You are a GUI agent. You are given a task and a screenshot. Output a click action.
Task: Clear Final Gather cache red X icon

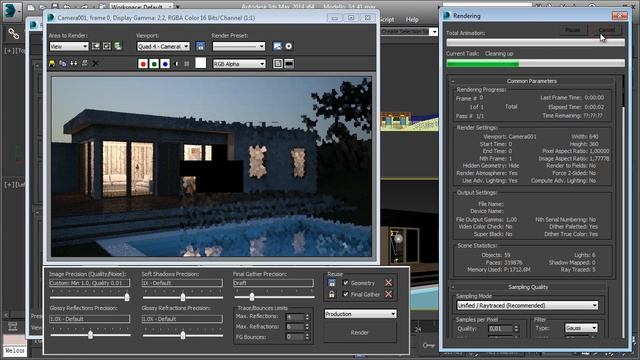tap(389, 294)
